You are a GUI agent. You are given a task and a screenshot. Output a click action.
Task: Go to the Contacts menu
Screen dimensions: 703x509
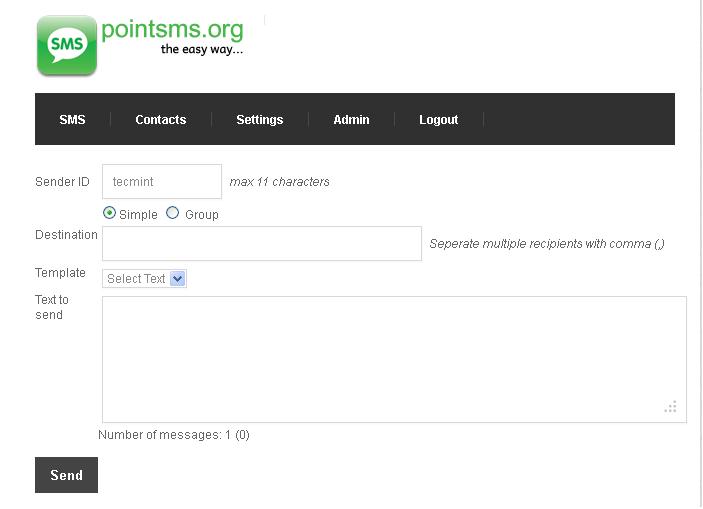tap(161, 120)
